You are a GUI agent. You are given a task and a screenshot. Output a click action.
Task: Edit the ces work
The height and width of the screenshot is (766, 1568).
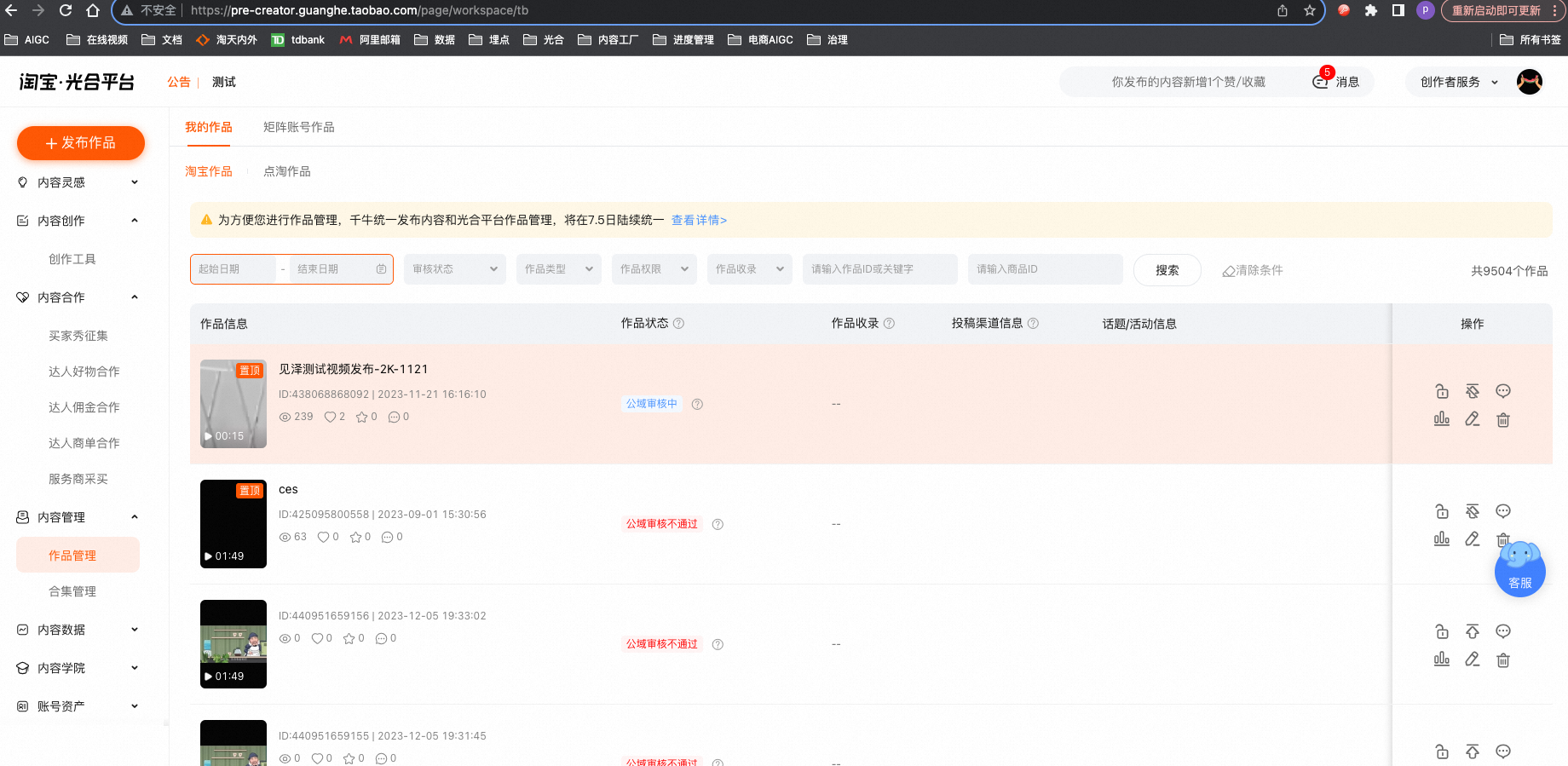1473,539
